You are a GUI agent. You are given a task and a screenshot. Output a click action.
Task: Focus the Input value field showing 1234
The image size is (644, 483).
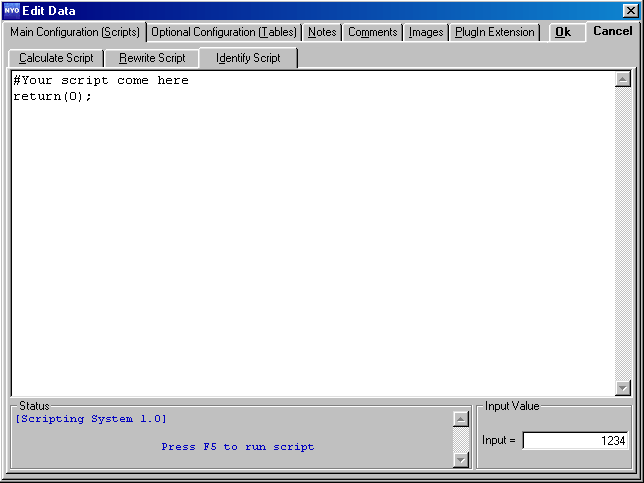pos(575,440)
